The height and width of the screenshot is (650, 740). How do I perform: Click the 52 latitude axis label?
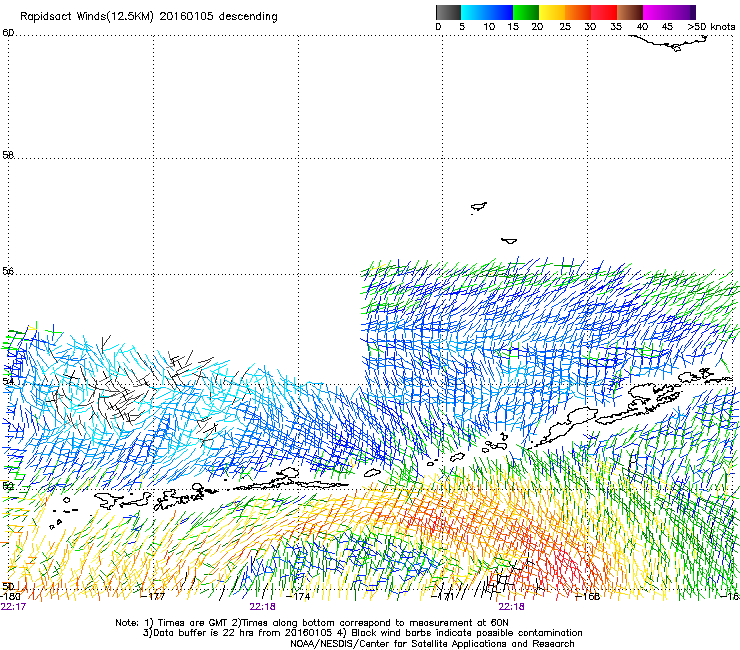pyautogui.click(x=8, y=486)
